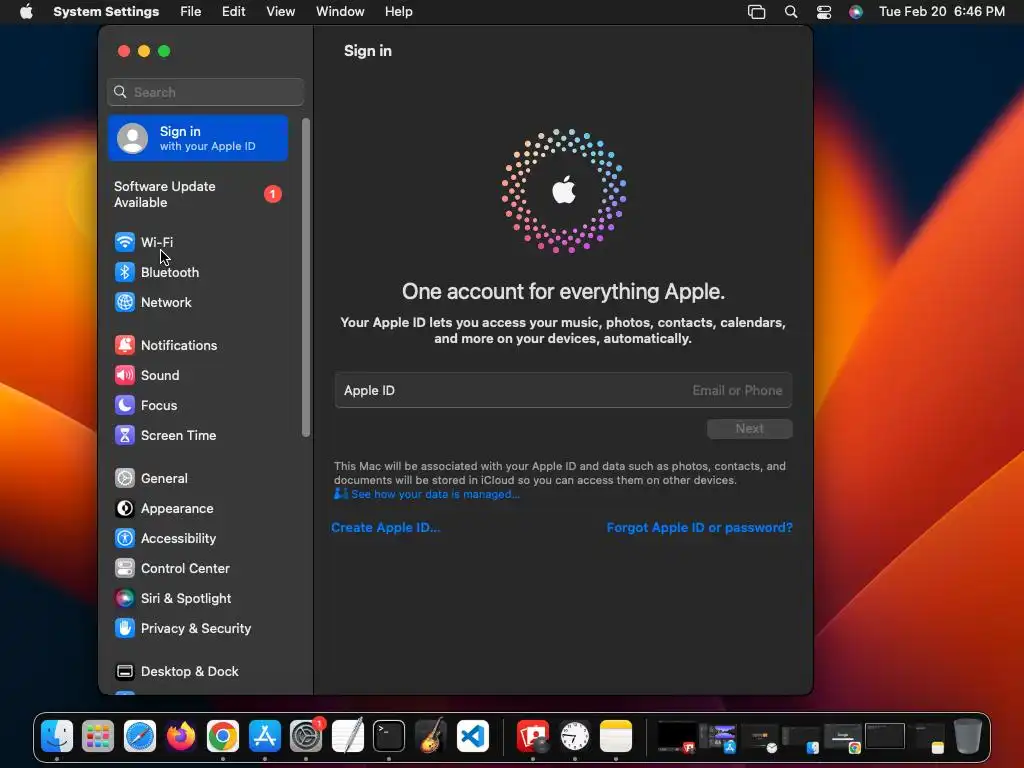The width and height of the screenshot is (1024, 768).
Task: Click the Apple ID email or phone field
Action: click(x=564, y=391)
